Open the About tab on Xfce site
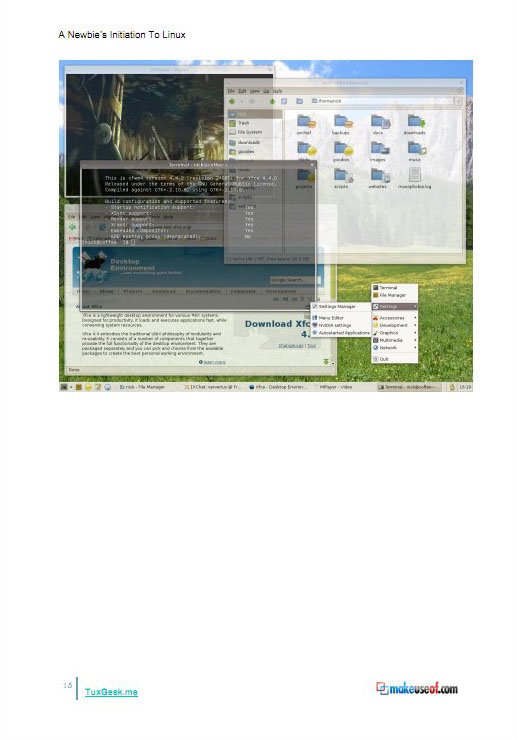Image resolution: width=518 pixels, height=740 pixels. (106, 292)
